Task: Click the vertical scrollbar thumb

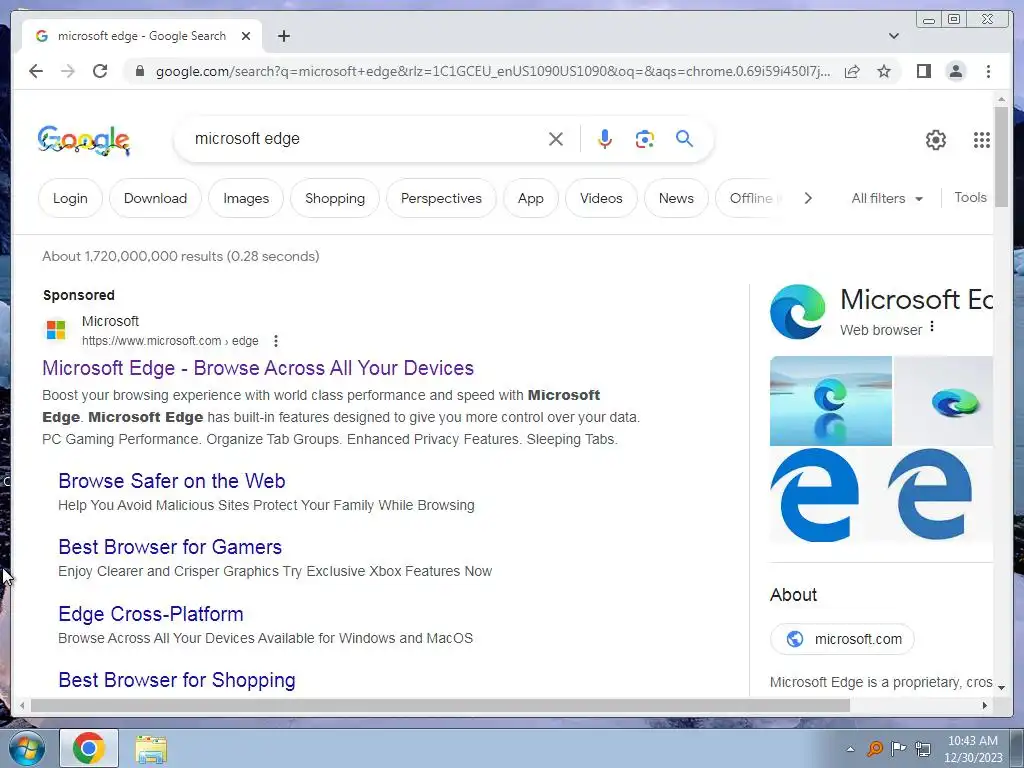Action: click(x=1001, y=157)
